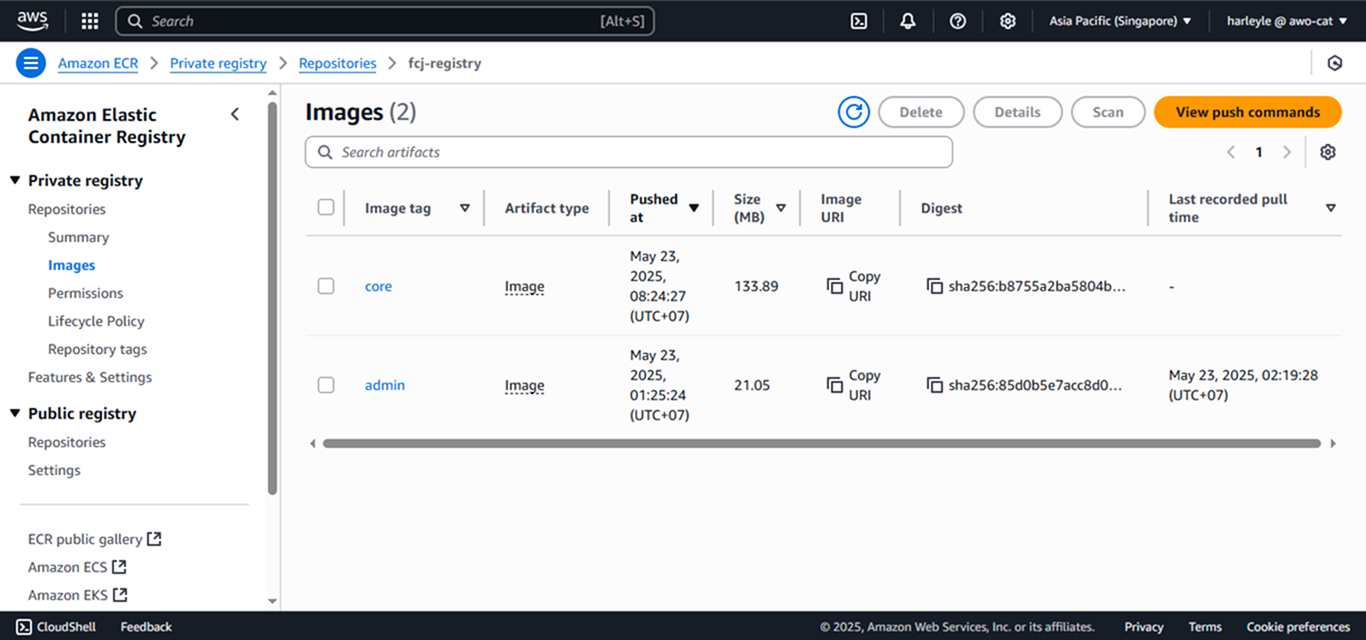Copy digest icon for core image
The width and height of the screenshot is (1366, 640).
[935, 286]
